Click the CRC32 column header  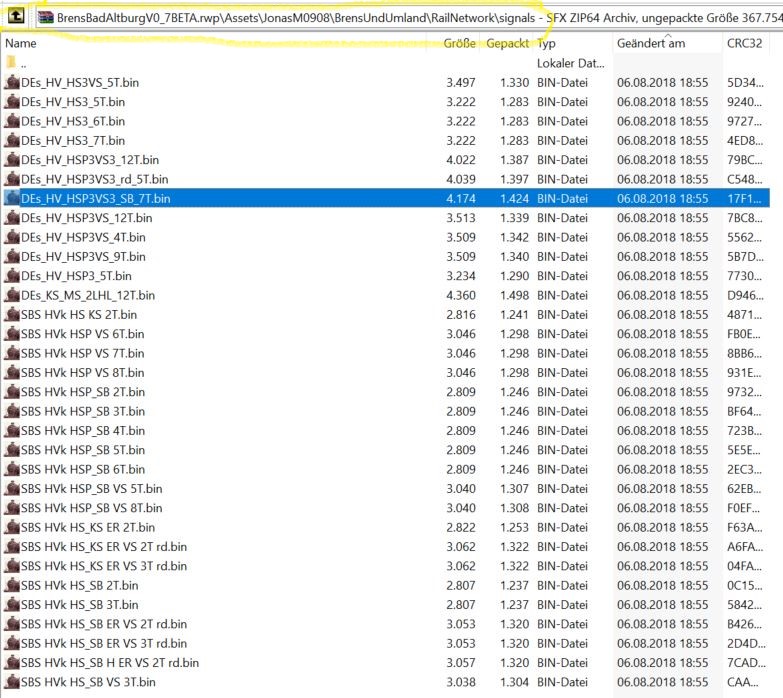coord(746,43)
